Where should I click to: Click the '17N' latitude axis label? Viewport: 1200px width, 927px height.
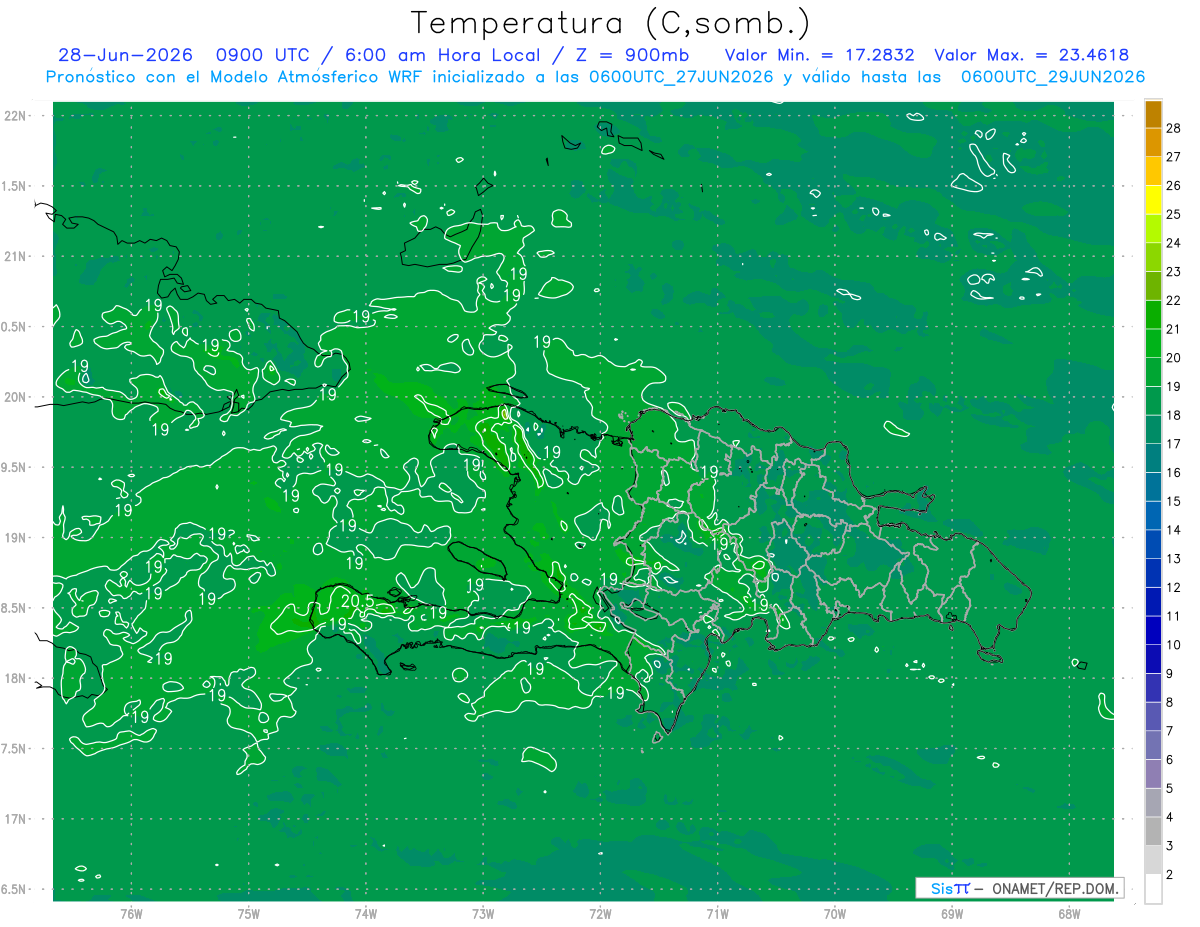[x=17, y=819]
